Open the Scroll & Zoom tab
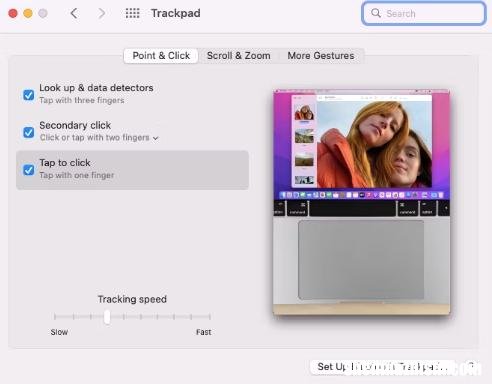 point(239,56)
